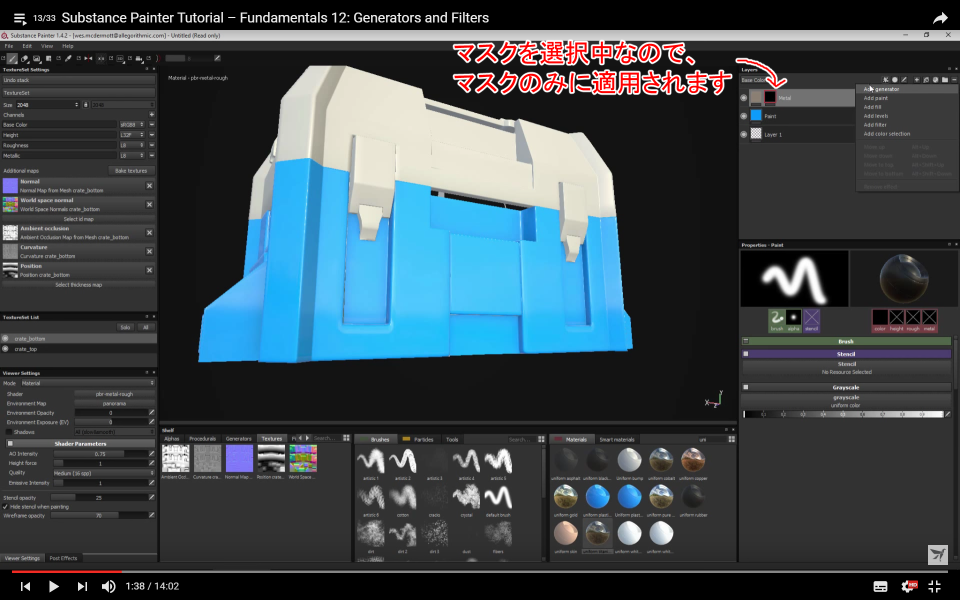The image size is (960, 600).
Task: Open Height format dropdown L32F
Action: click(x=132, y=135)
